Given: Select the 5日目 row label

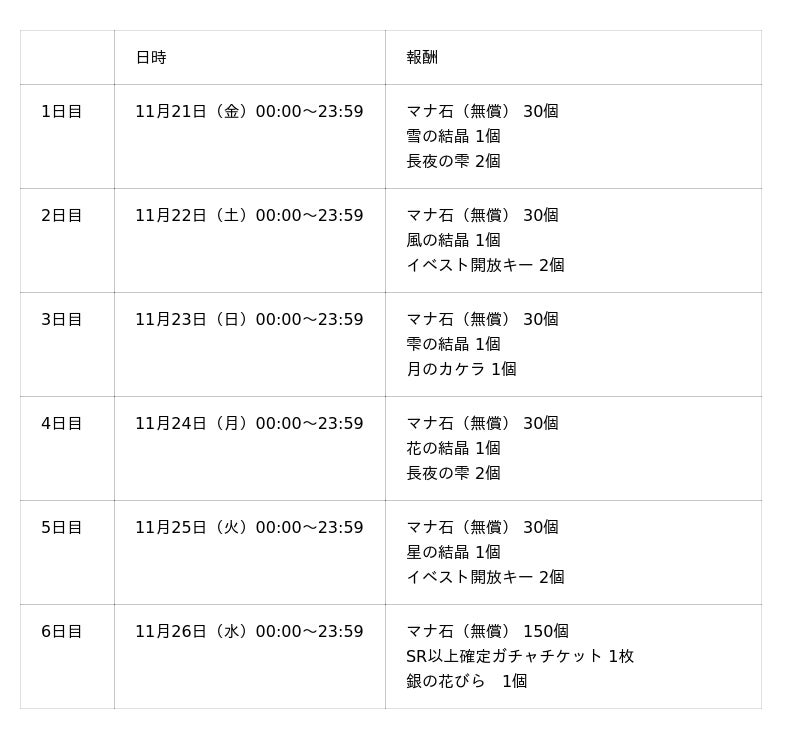Looking at the screenshot, I should click(x=62, y=528).
